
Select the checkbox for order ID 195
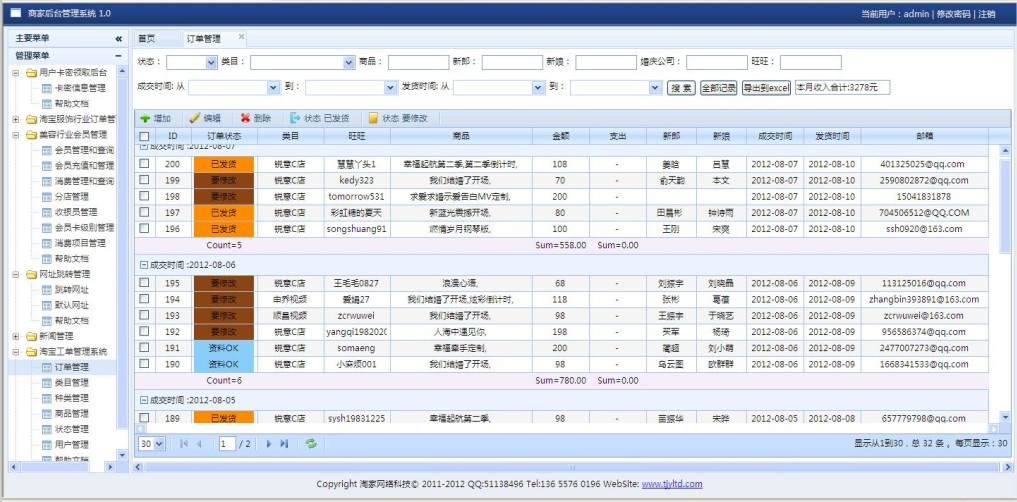(144, 284)
